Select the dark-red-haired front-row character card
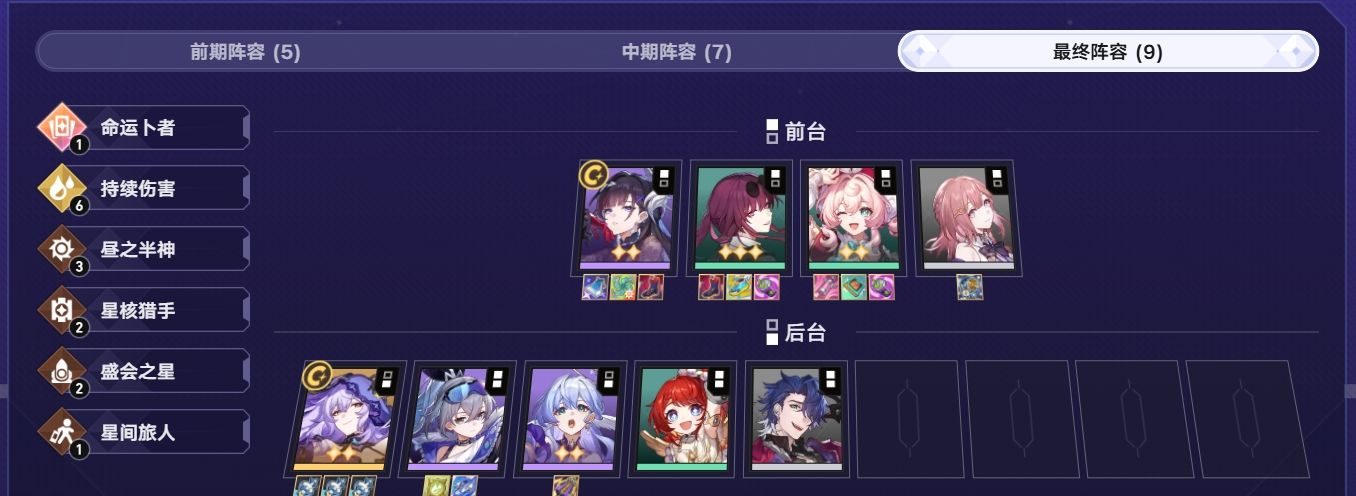The width and height of the screenshot is (1356, 496). [x=739, y=218]
